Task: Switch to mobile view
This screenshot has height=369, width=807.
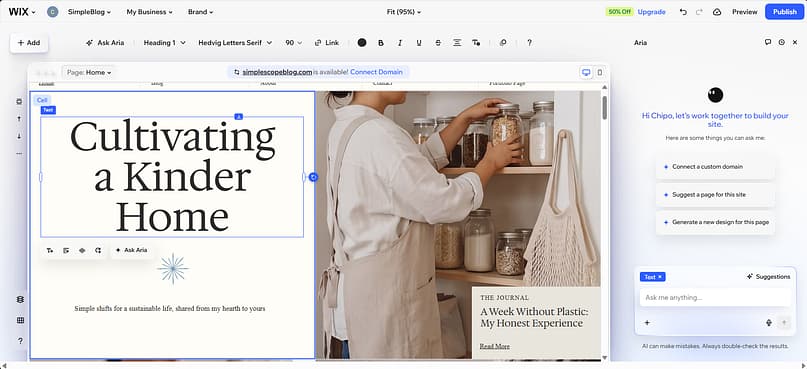Action: pyautogui.click(x=600, y=72)
